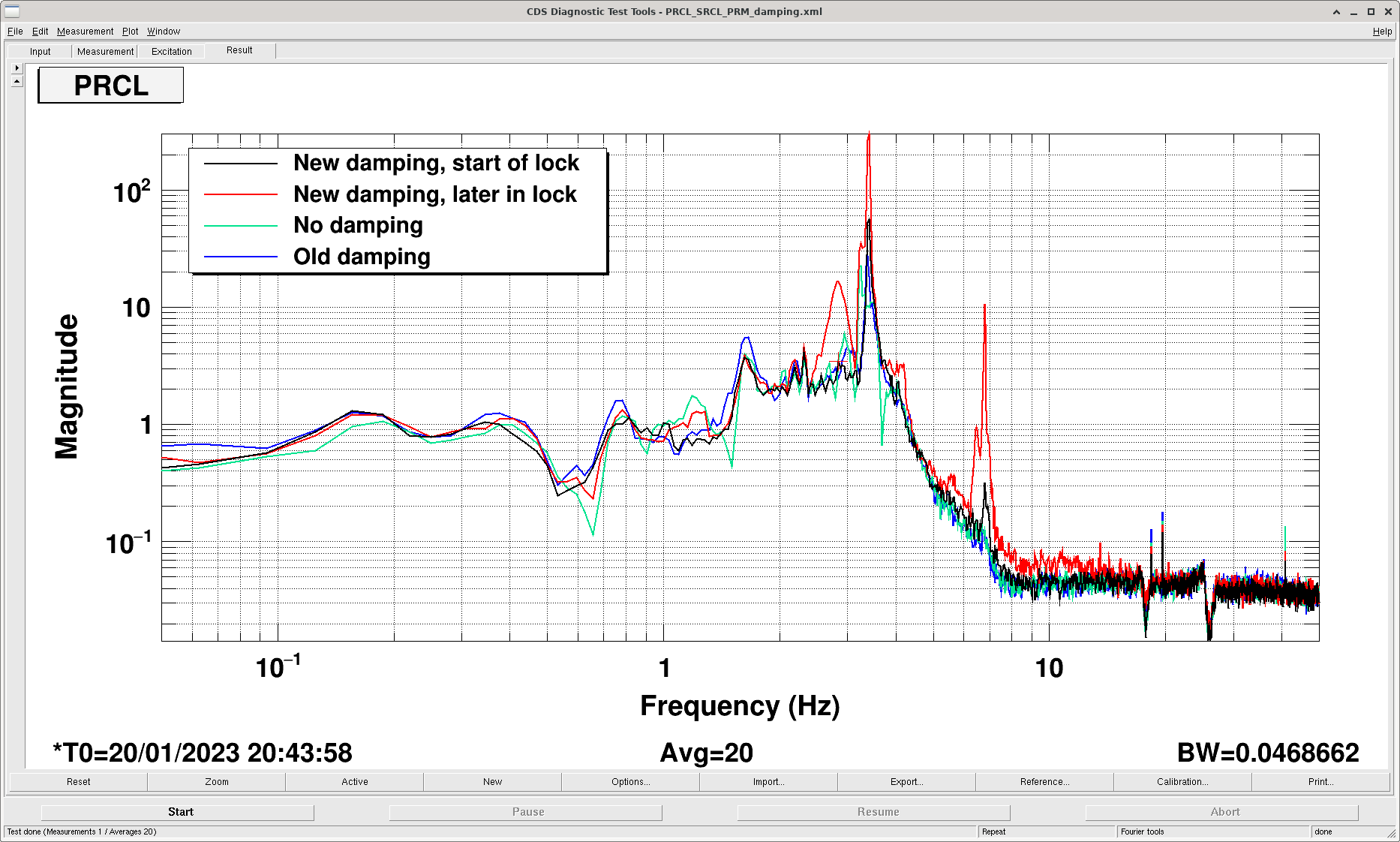Switch to the Input tab
This screenshot has width=1400, height=842.
pos(41,51)
